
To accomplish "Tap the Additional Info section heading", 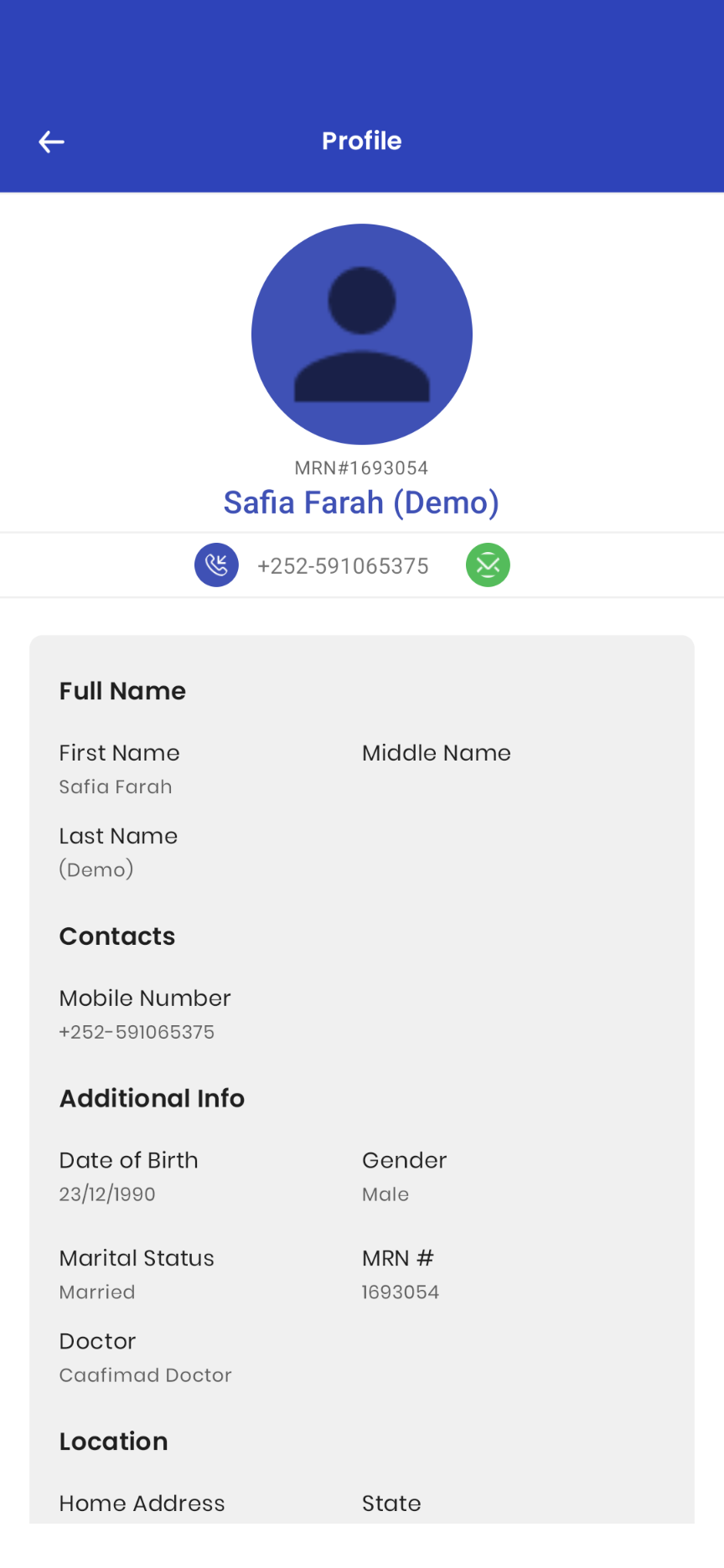I will click(x=153, y=1098).
